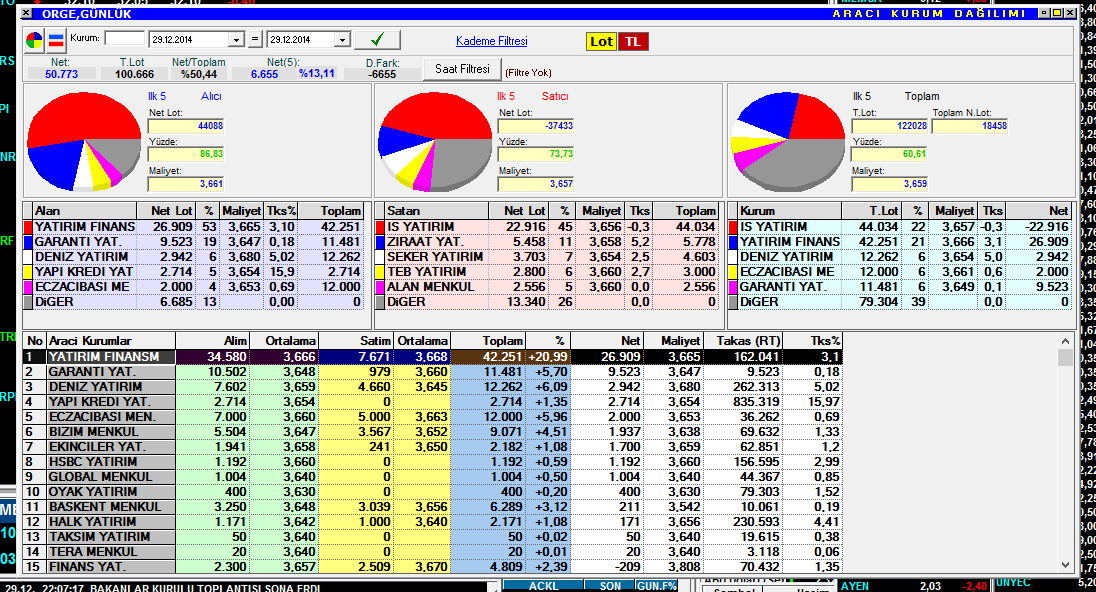Click the blue-red bar list view icon
Image resolution: width=1096 pixels, height=592 pixels.
click(57, 40)
